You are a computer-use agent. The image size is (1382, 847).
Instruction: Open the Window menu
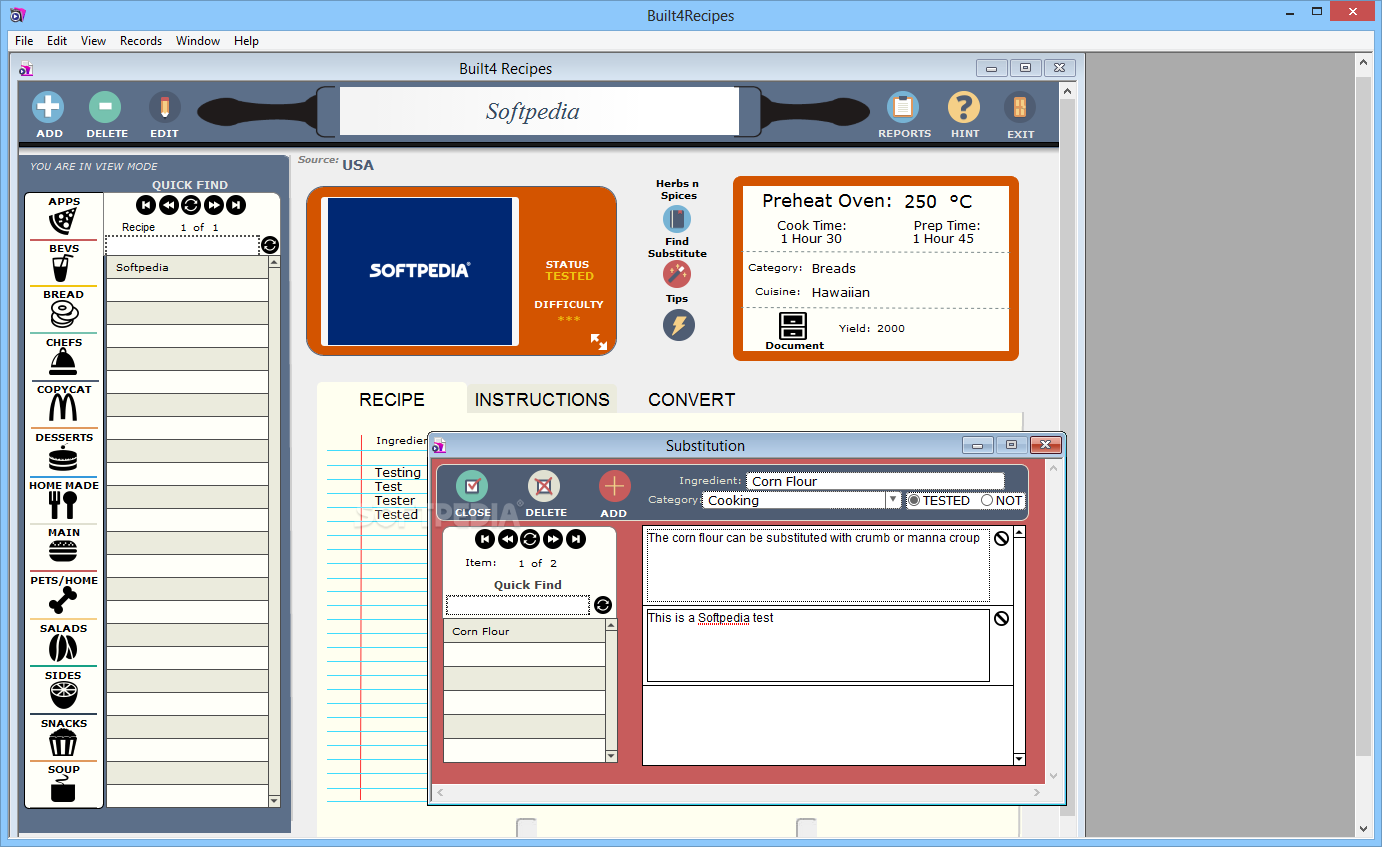pos(198,41)
